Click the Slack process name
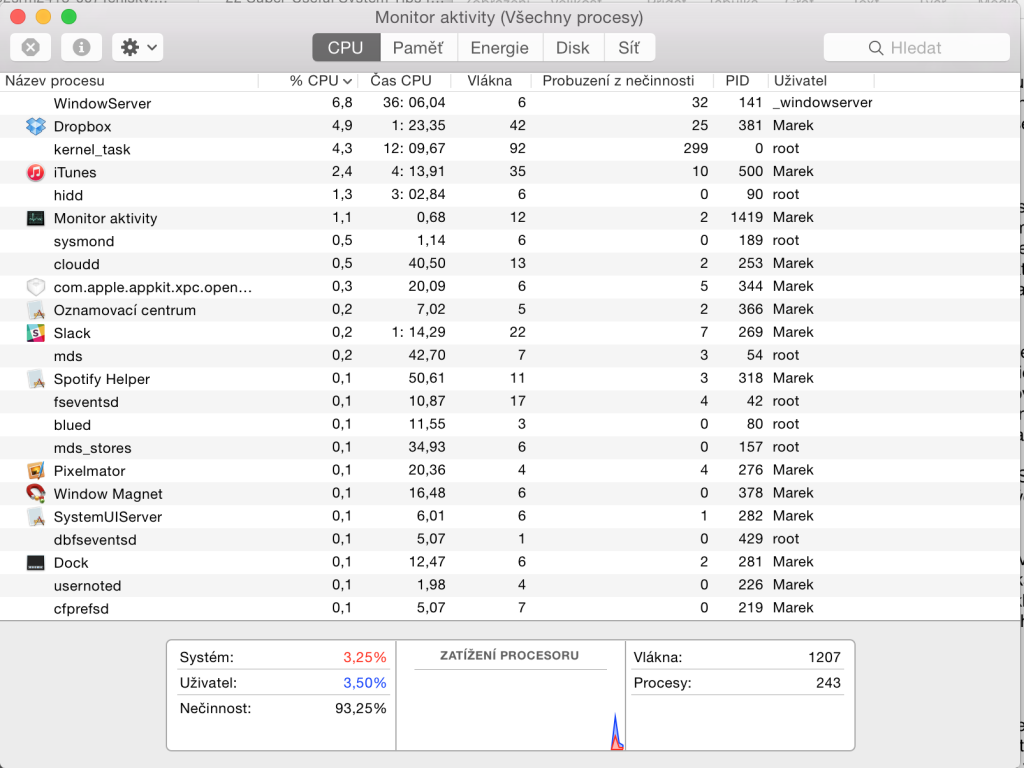Viewport: 1024px width, 768px height. 72,333
